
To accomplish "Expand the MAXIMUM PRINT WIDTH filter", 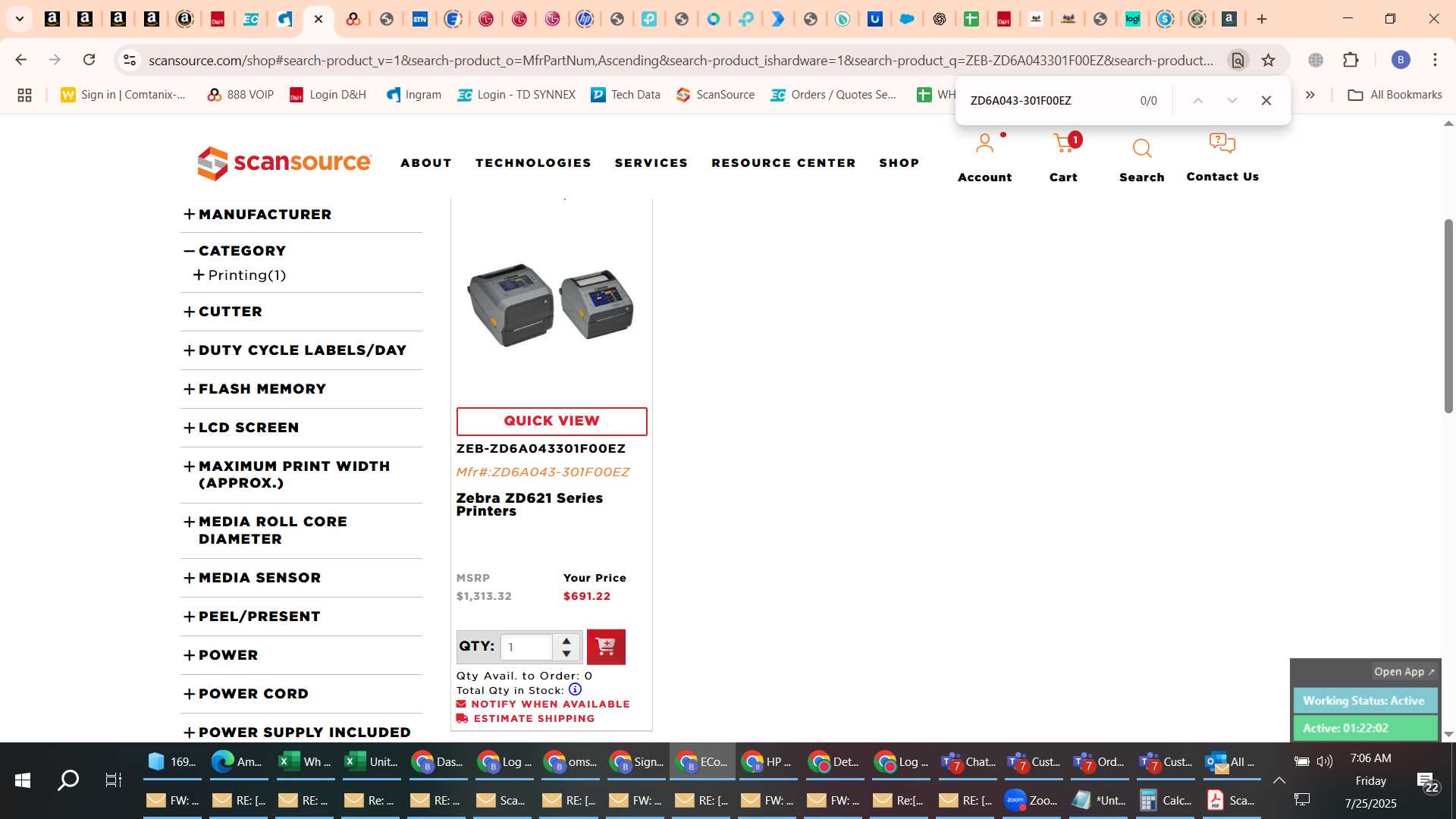I will coord(287,475).
